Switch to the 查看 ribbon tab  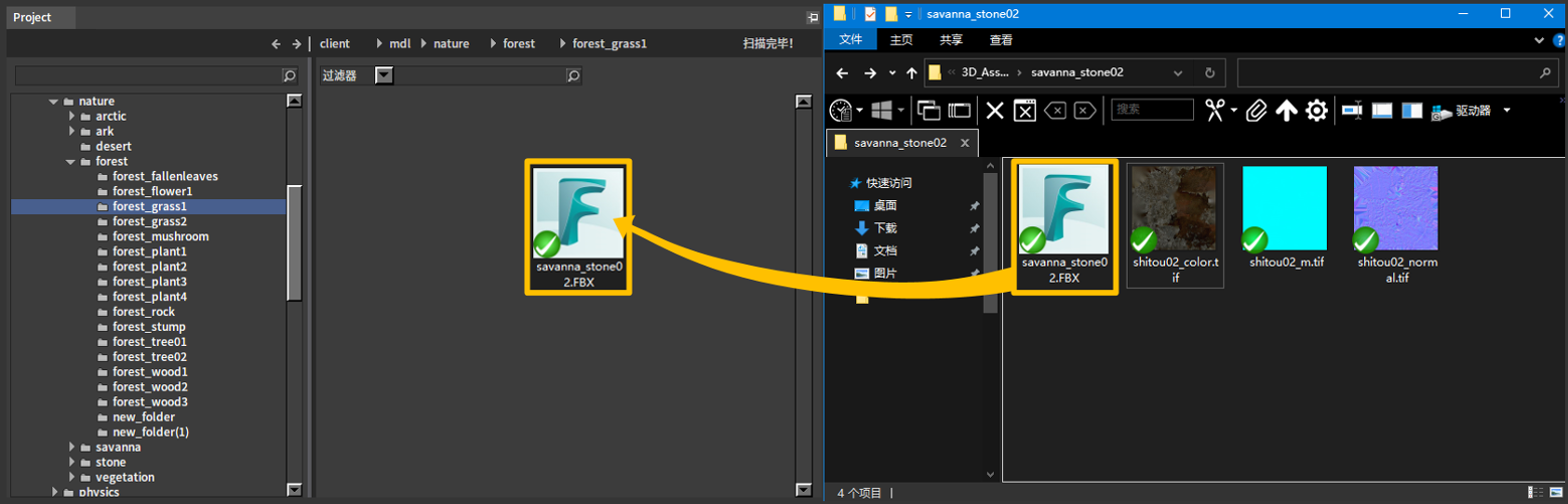click(x=1000, y=40)
